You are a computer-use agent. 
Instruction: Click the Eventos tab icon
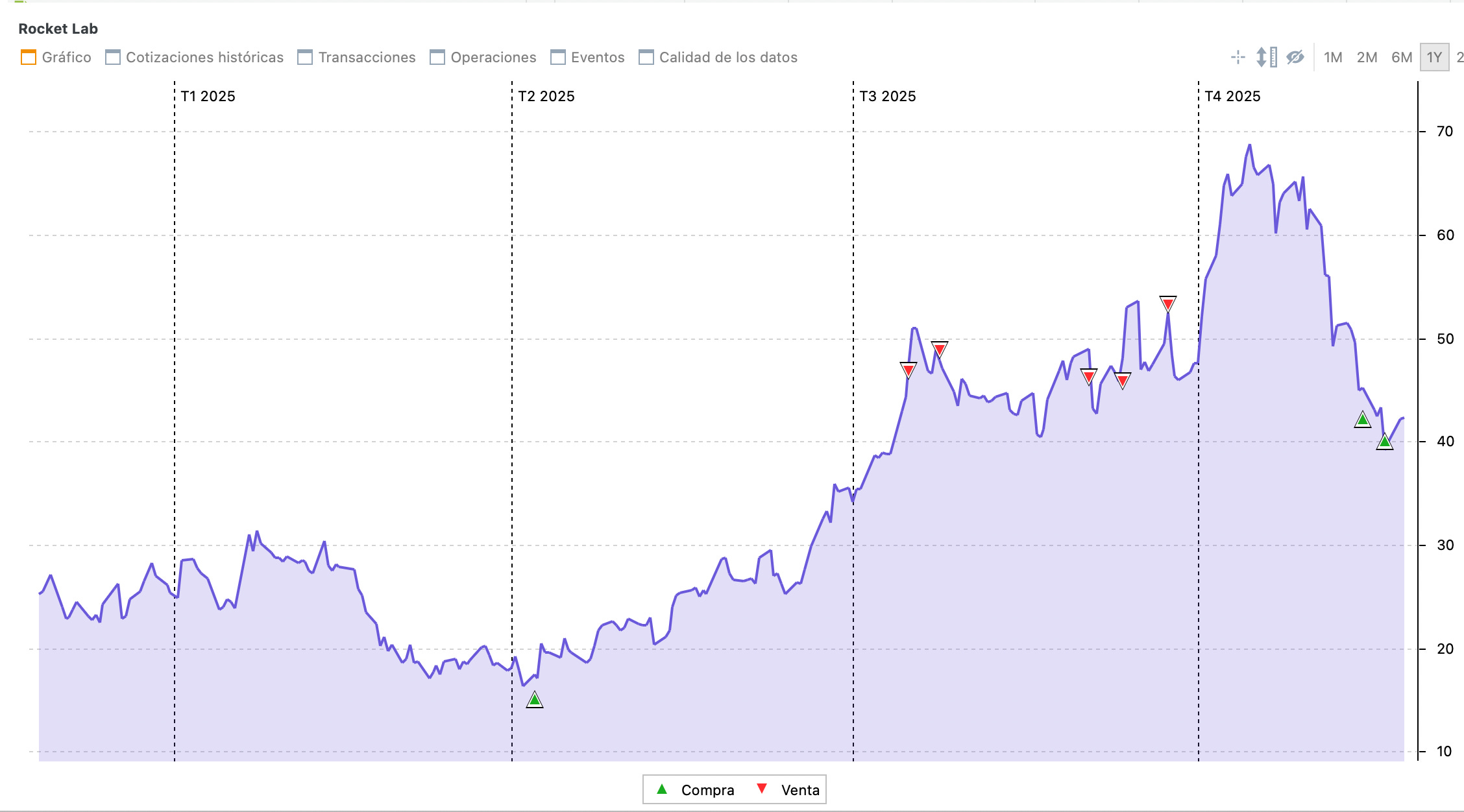(x=557, y=57)
